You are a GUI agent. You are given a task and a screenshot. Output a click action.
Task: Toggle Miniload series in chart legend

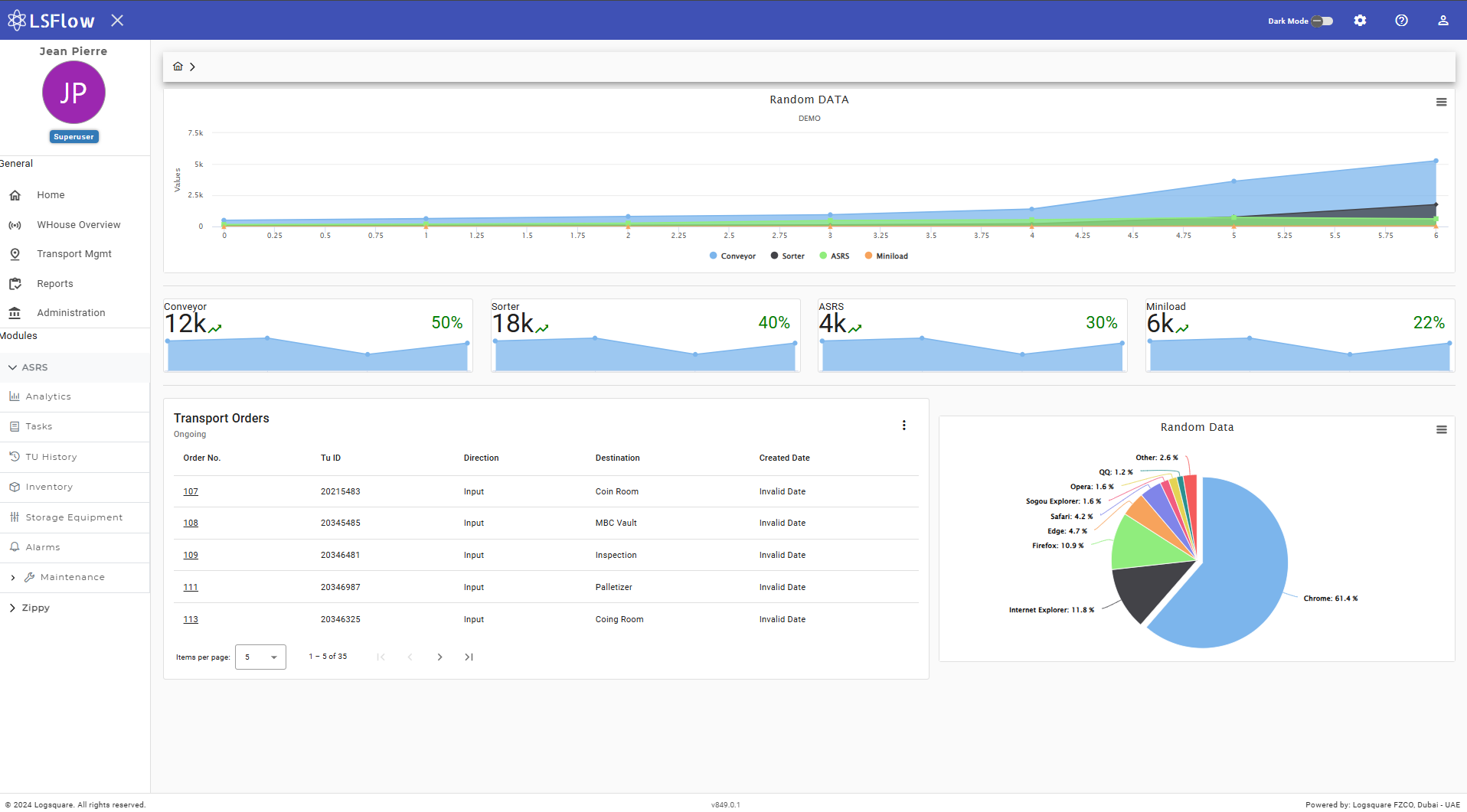pyautogui.click(x=887, y=256)
